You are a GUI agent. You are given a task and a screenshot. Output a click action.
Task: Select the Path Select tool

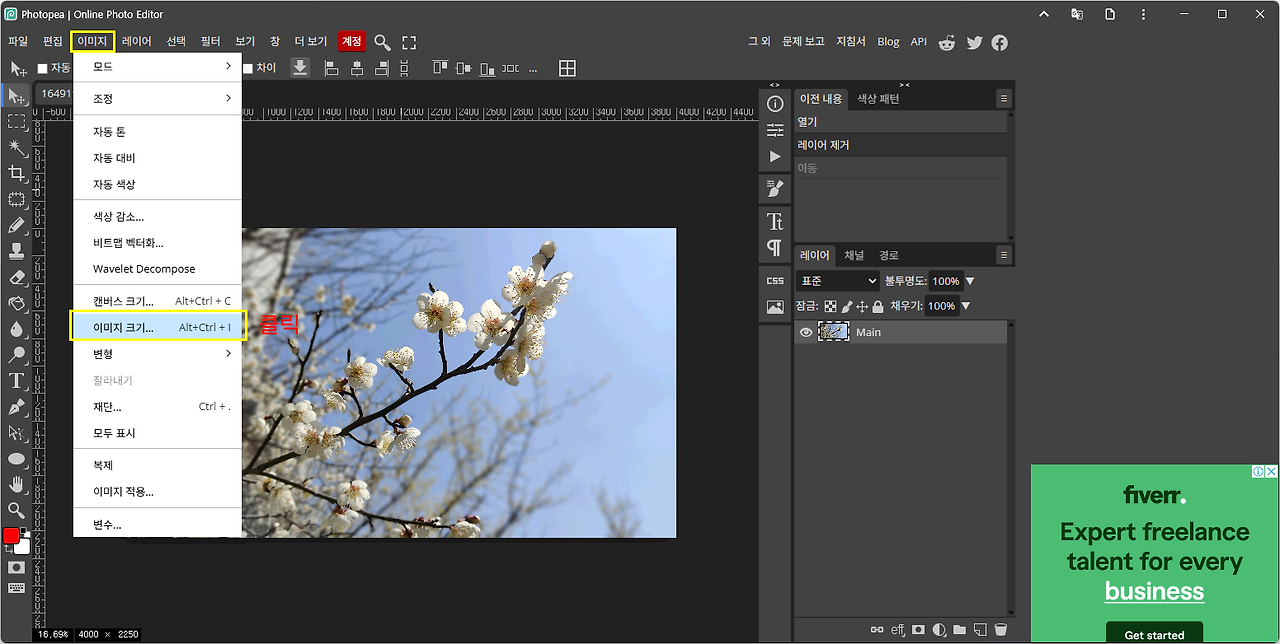(17, 433)
